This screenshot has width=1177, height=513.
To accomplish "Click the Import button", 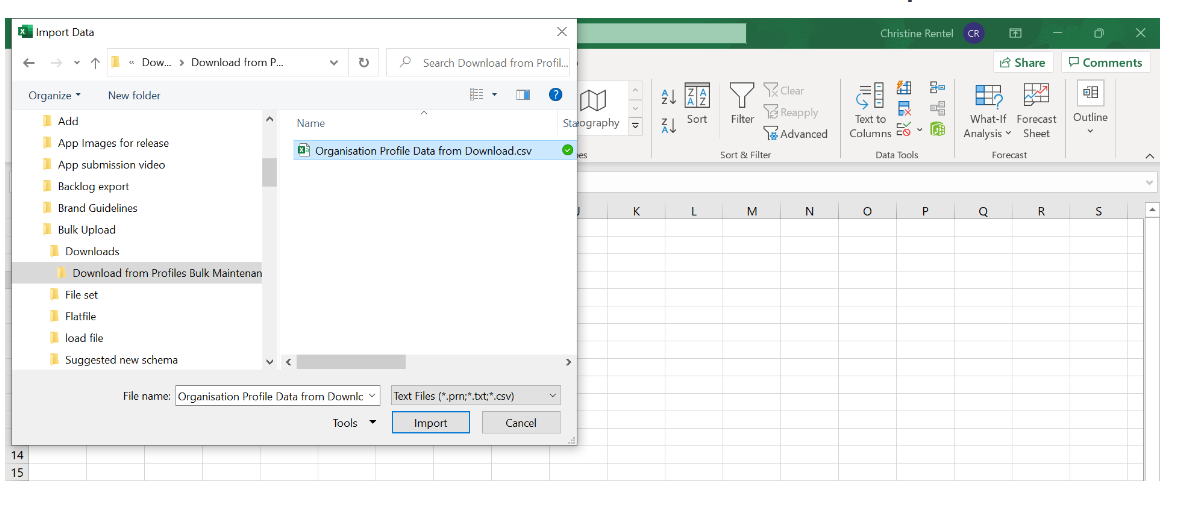I will pyautogui.click(x=431, y=423).
